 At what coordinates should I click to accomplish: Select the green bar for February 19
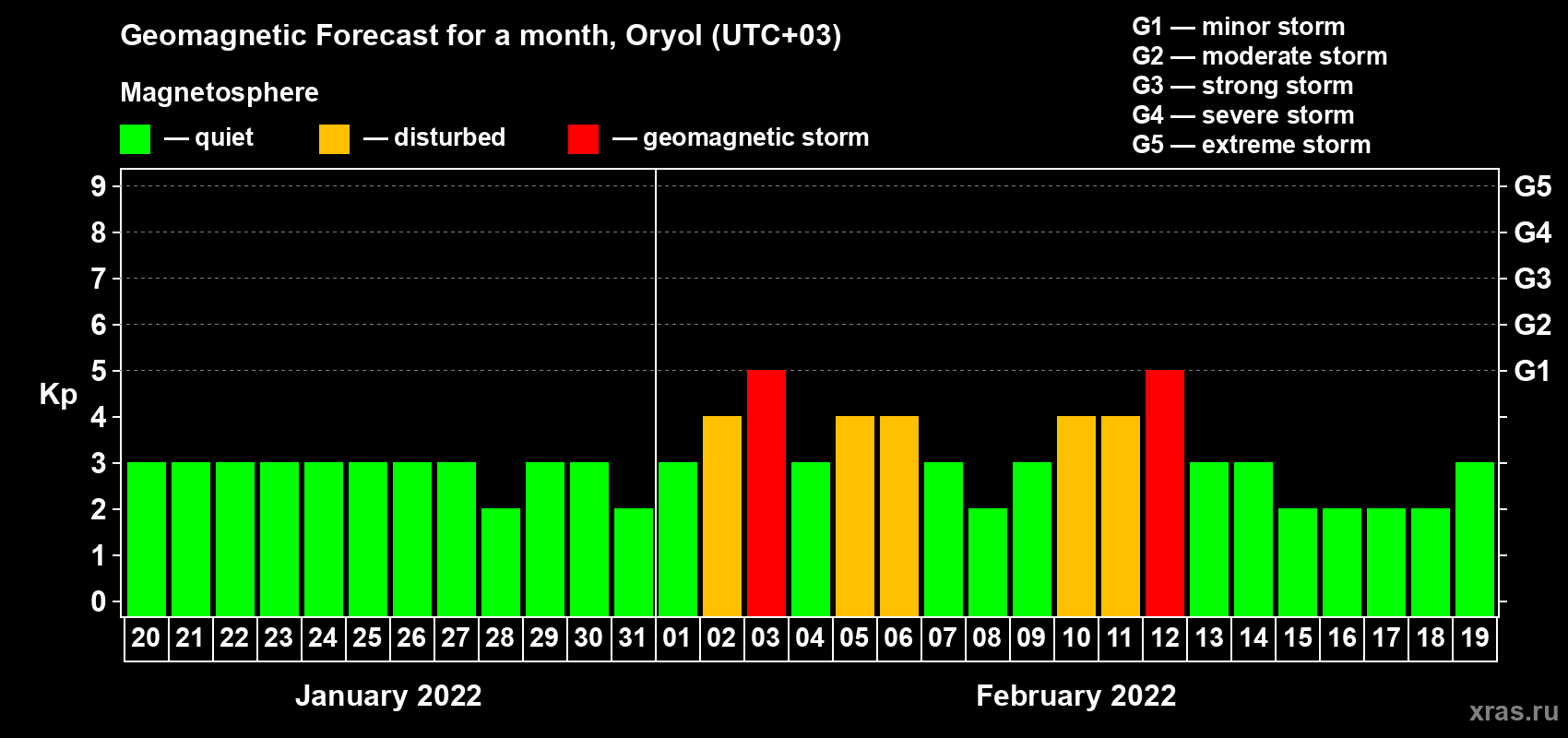[x=1475, y=539]
